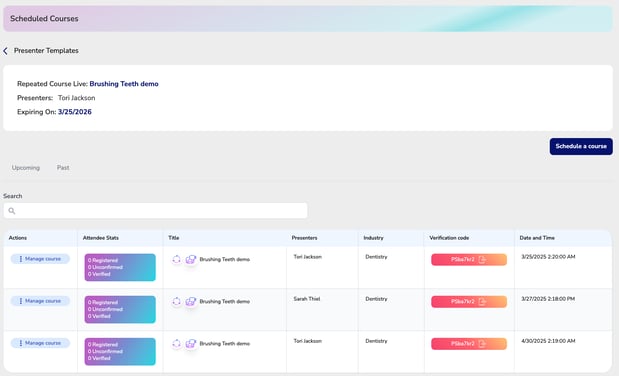
Task: Click the Schedule a course button
Action: point(581,146)
